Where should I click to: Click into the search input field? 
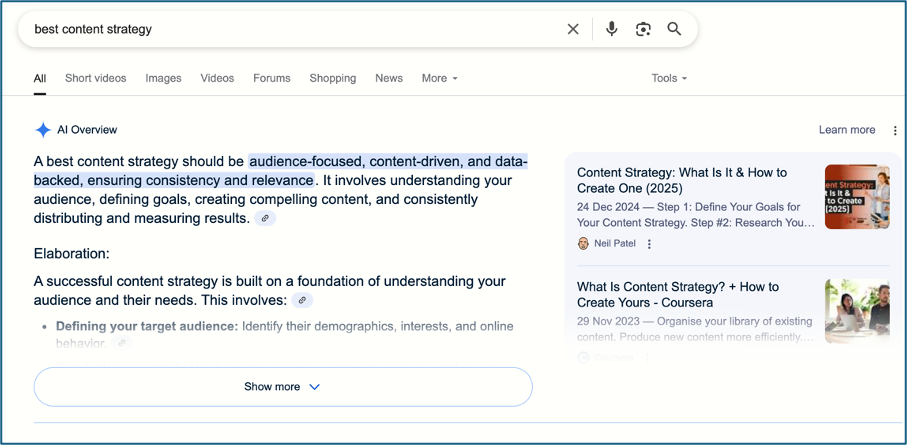(290, 29)
